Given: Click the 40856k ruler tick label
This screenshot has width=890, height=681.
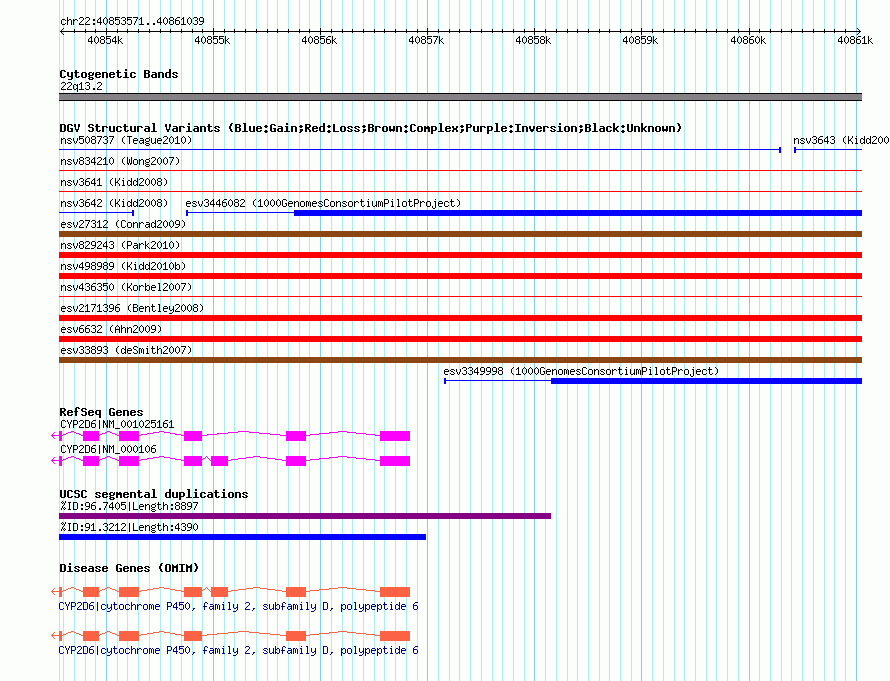Looking at the screenshot, I should (319, 40).
